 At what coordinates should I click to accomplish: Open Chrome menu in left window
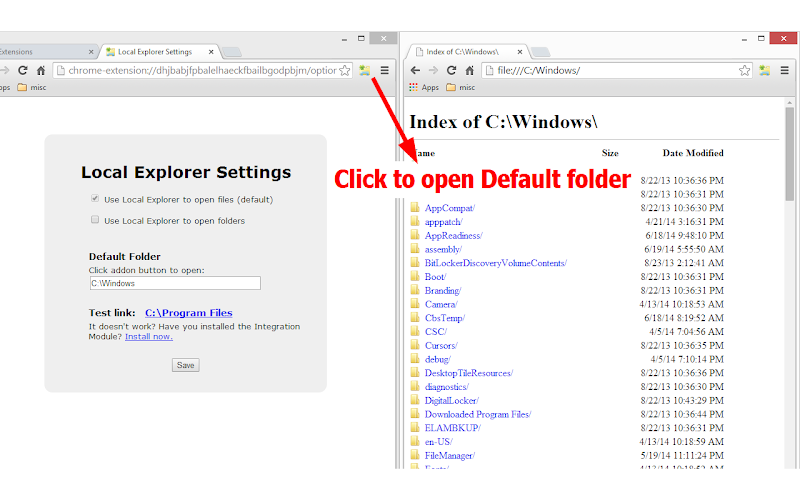pyautogui.click(x=385, y=70)
